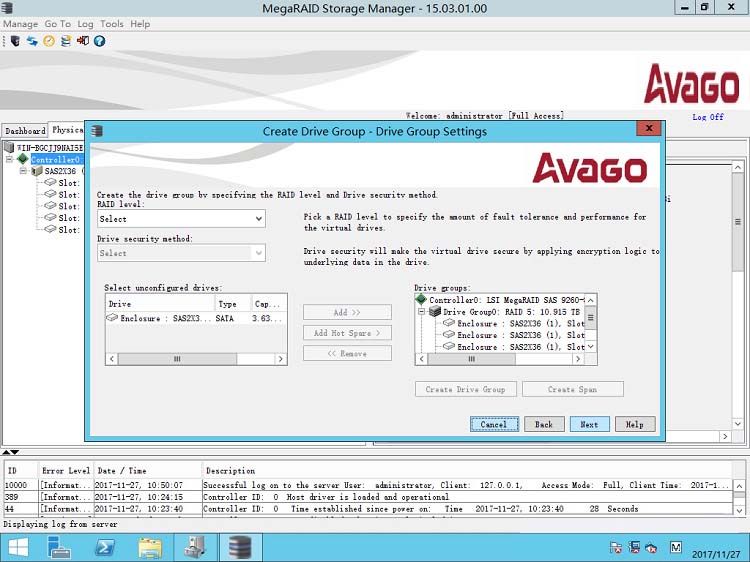The image size is (750, 562).
Task: Click the Drive groups vertical scroll down arrow
Action: pyautogui.click(x=591, y=347)
